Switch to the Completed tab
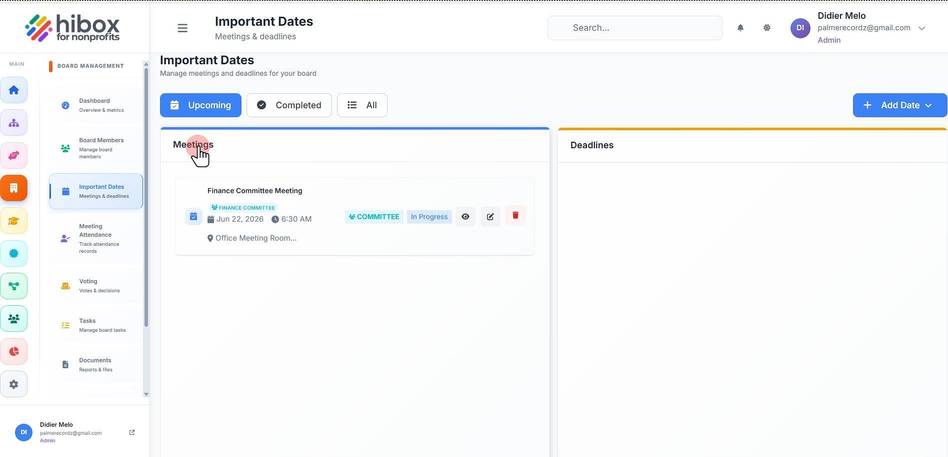This screenshot has width=948, height=457. 289,105
